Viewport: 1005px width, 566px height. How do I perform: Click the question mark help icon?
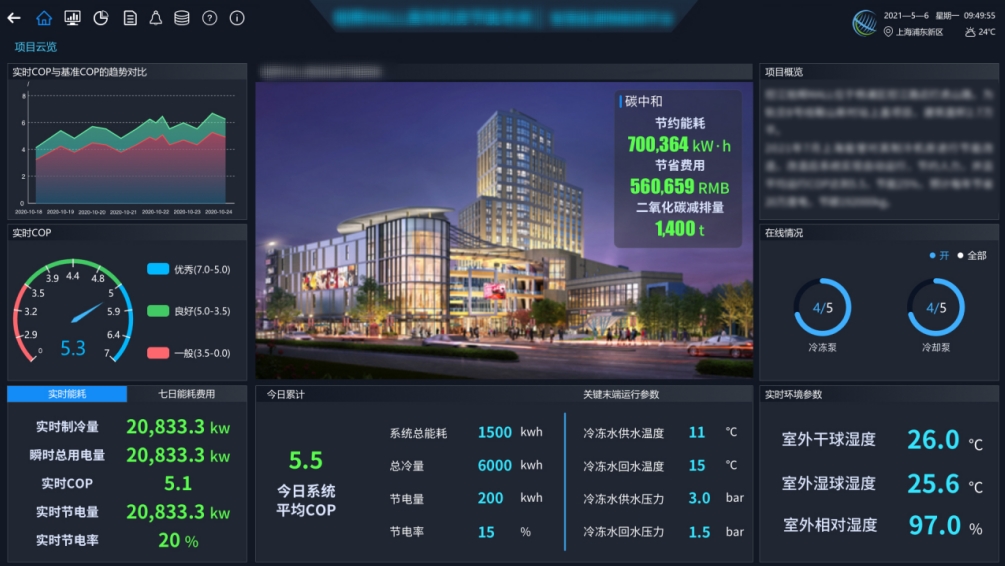pyautogui.click(x=209, y=18)
